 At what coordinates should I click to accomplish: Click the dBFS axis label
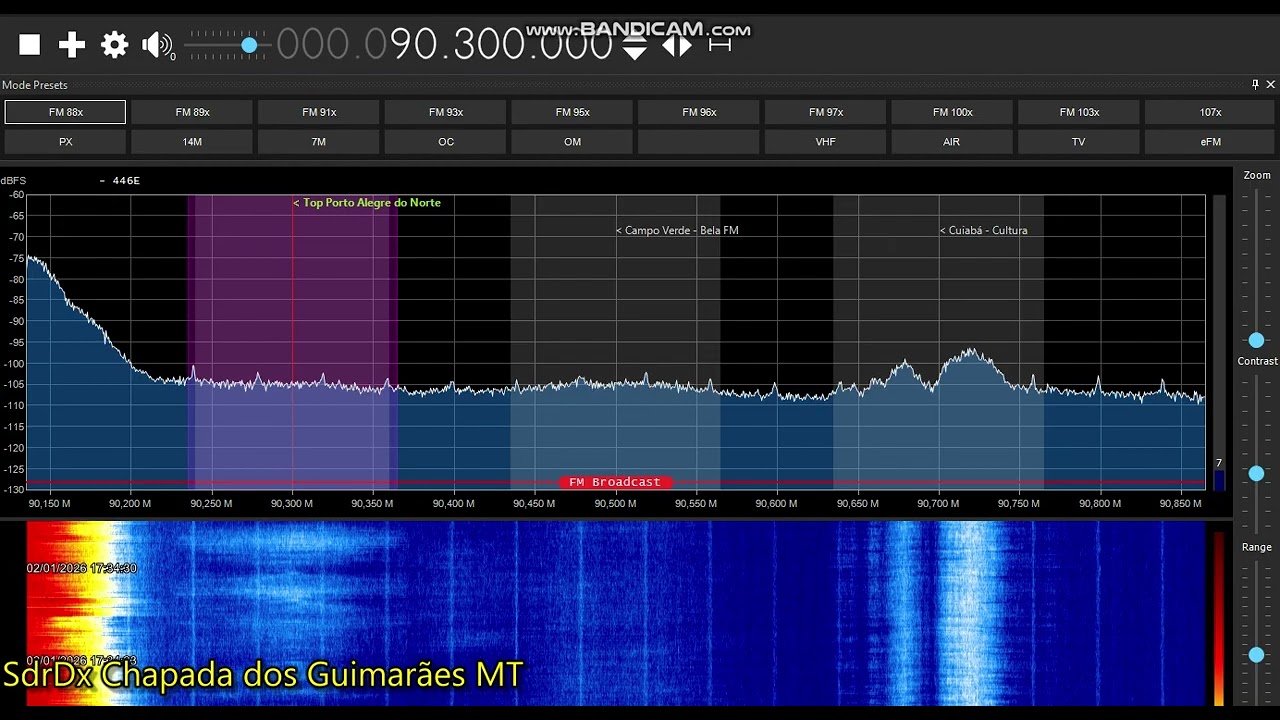(13, 181)
